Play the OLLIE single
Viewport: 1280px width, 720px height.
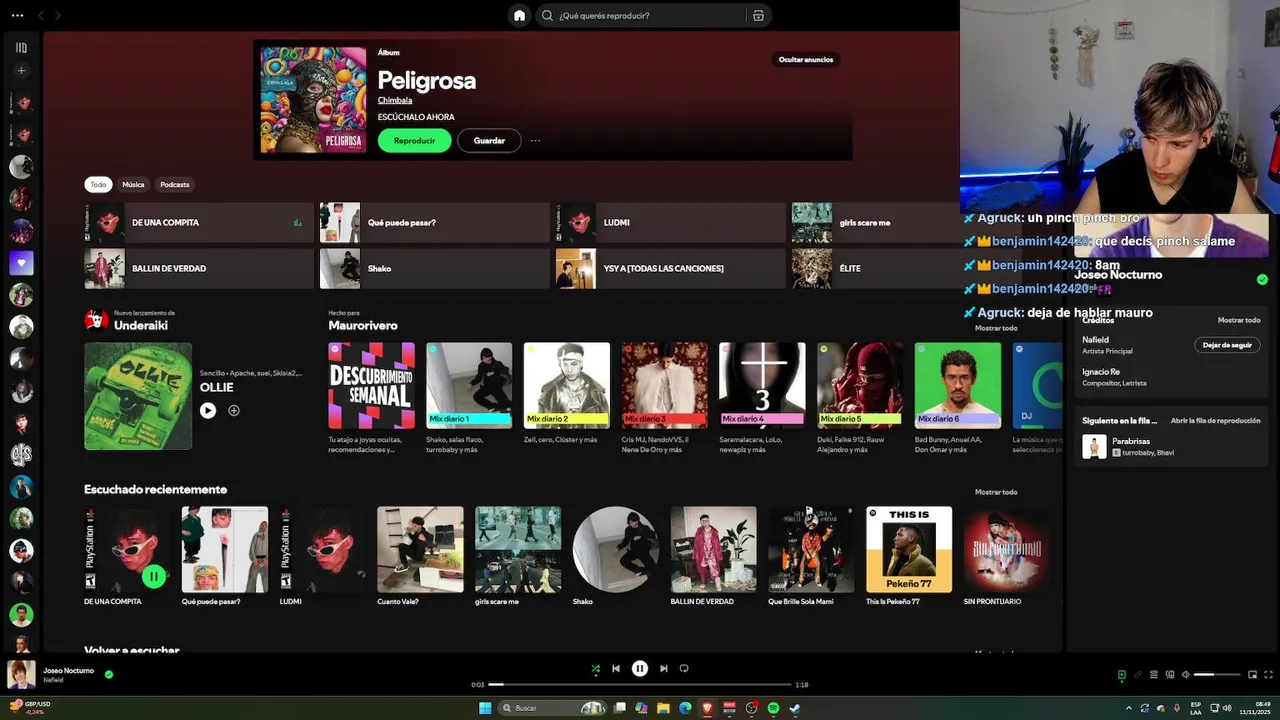point(208,410)
